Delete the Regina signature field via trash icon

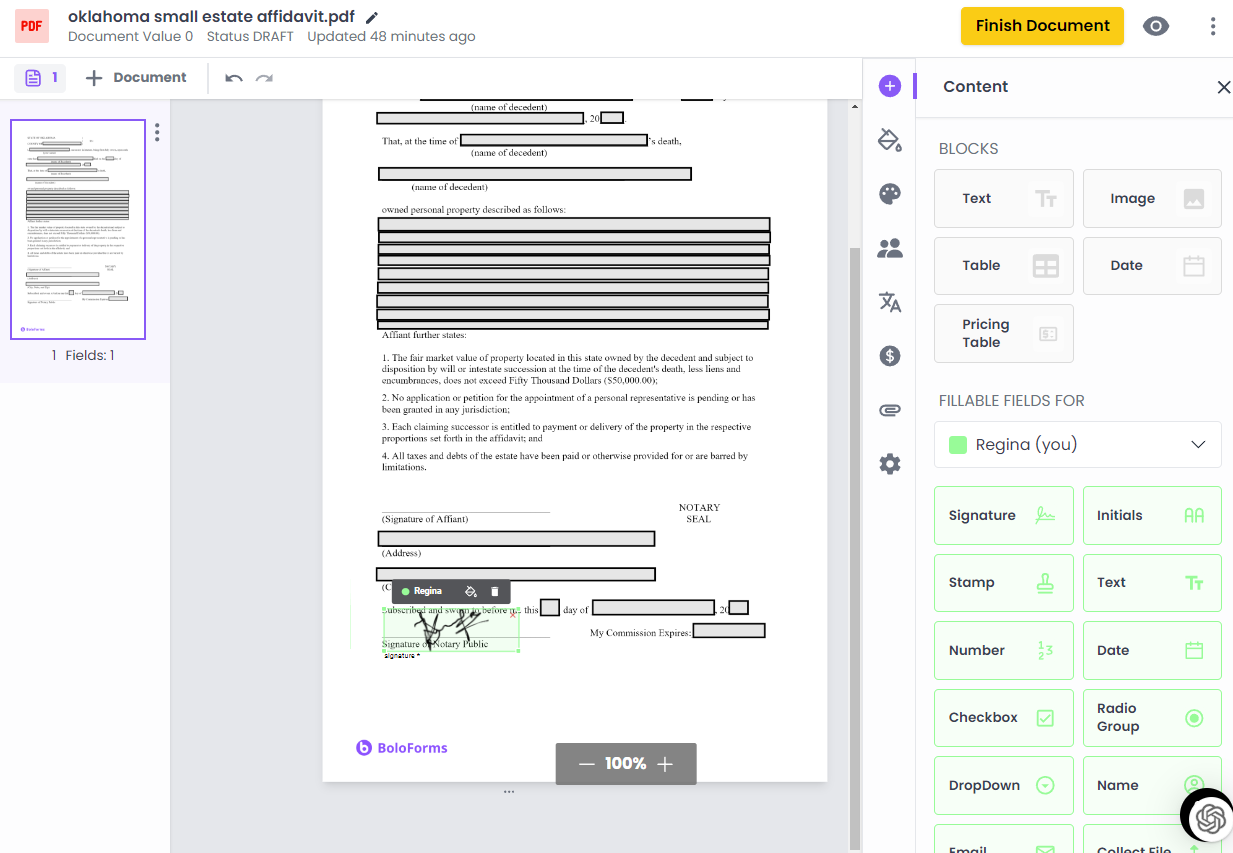coord(494,591)
